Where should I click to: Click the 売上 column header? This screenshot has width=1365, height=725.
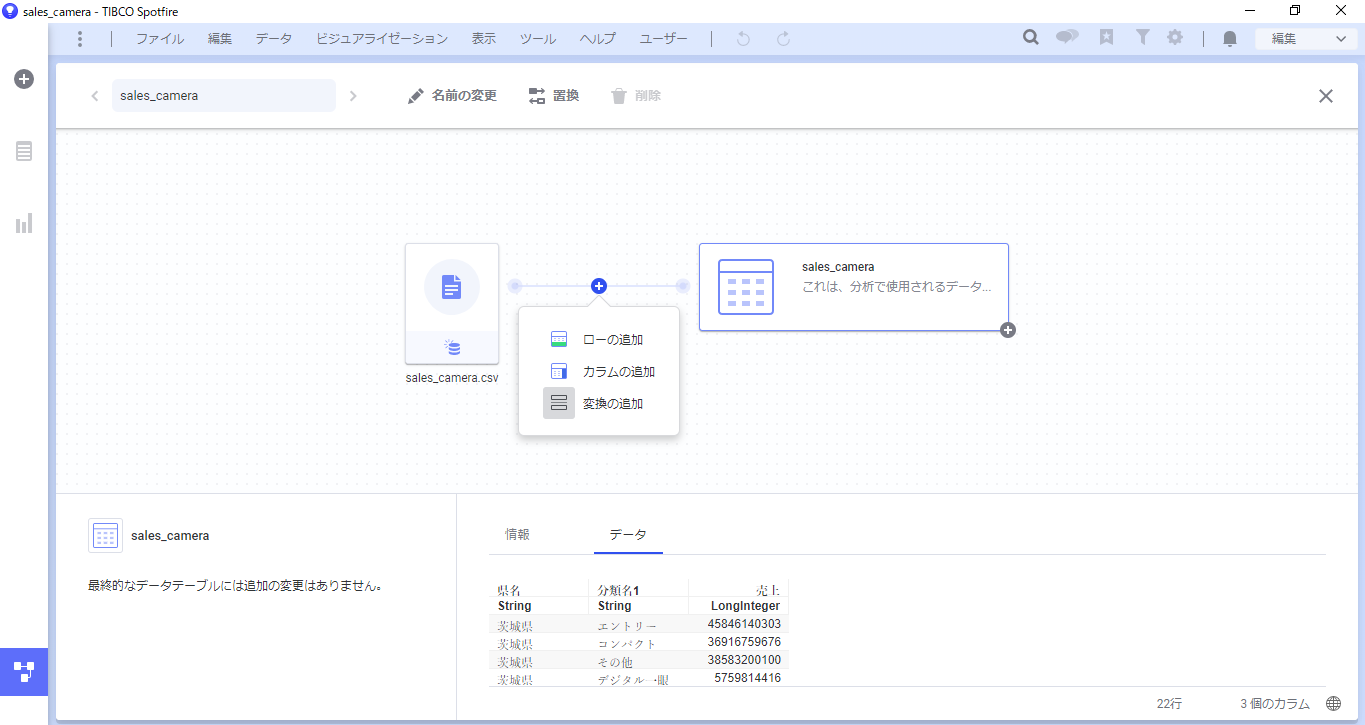coord(769,590)
